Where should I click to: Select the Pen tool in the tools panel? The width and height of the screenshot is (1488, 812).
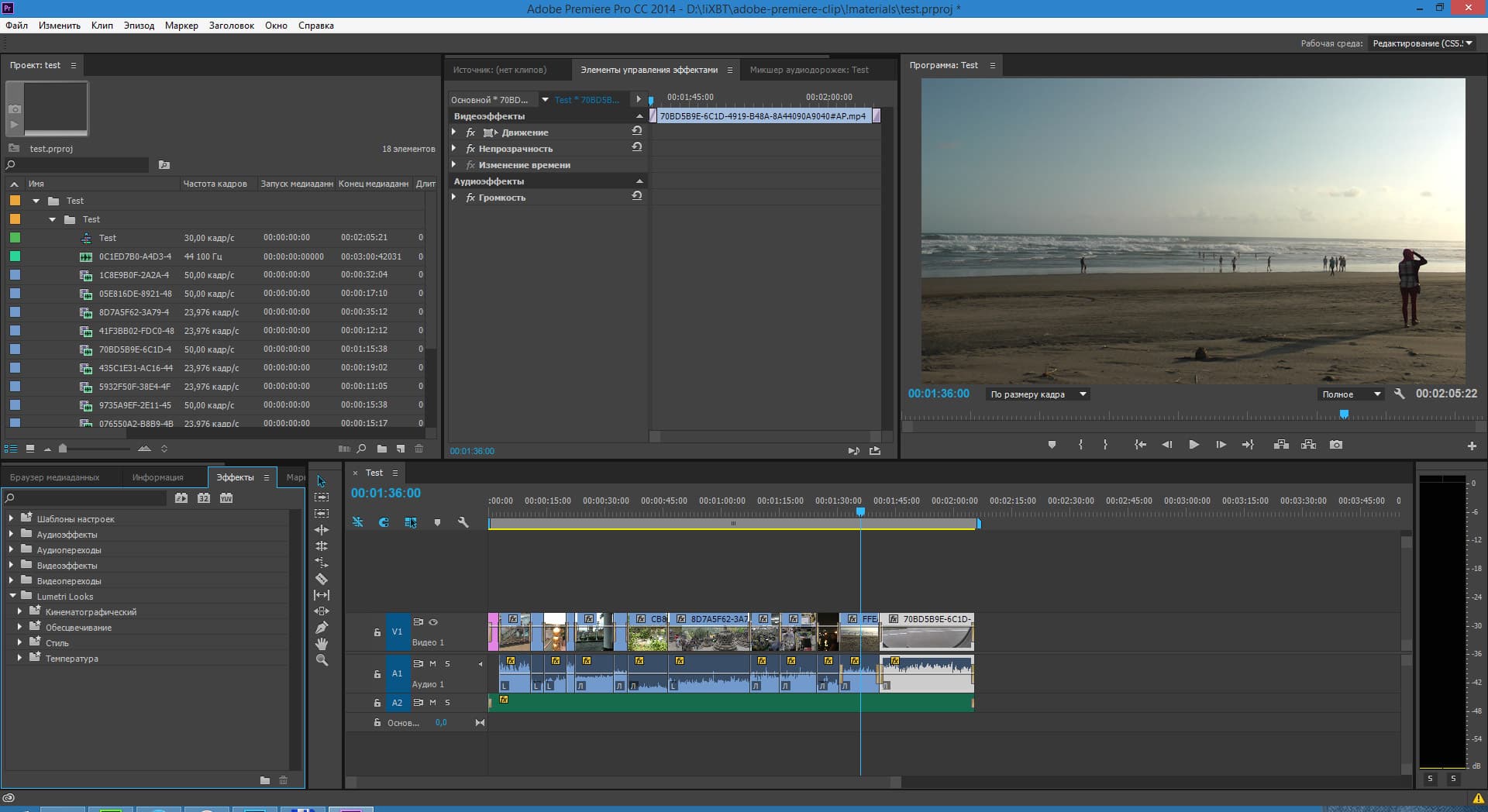322,628
